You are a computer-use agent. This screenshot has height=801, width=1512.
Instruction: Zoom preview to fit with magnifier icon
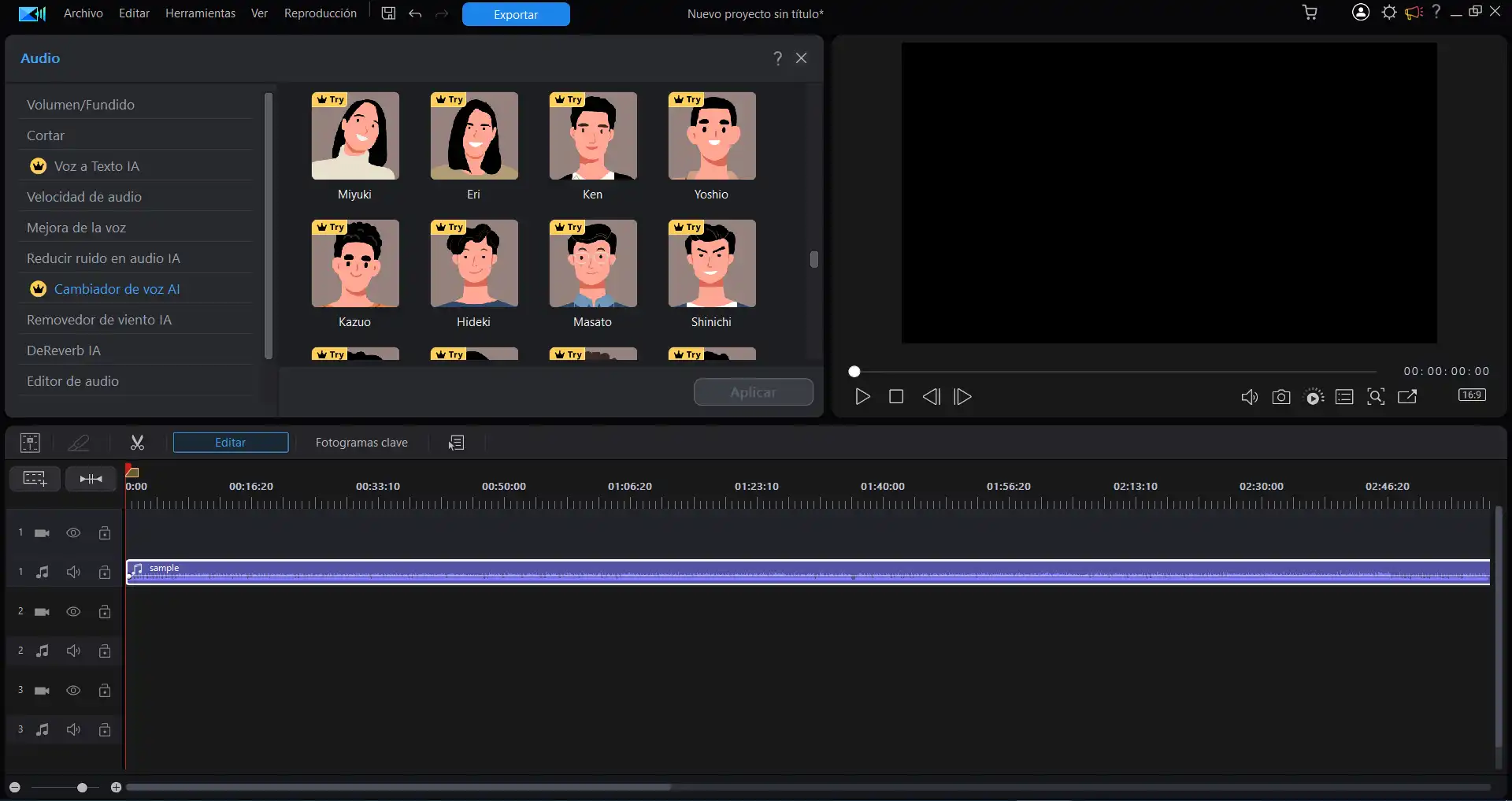(x=1376, y=396)
